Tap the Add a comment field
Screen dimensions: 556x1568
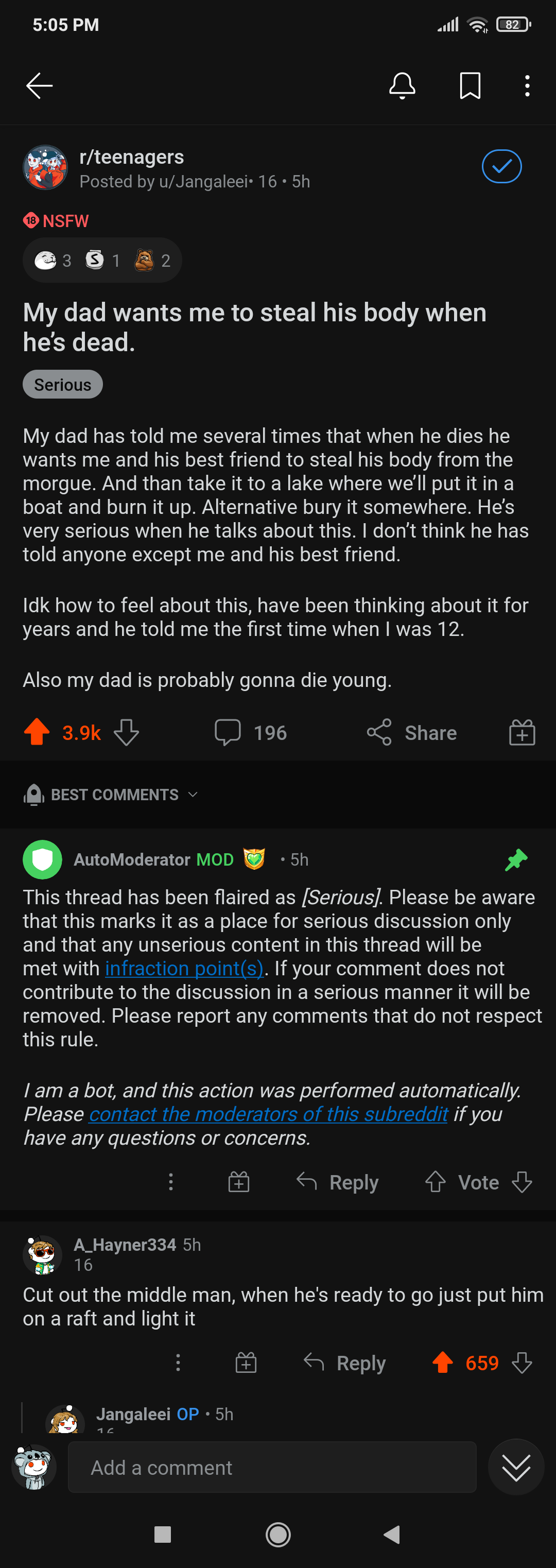[271, 1467]
